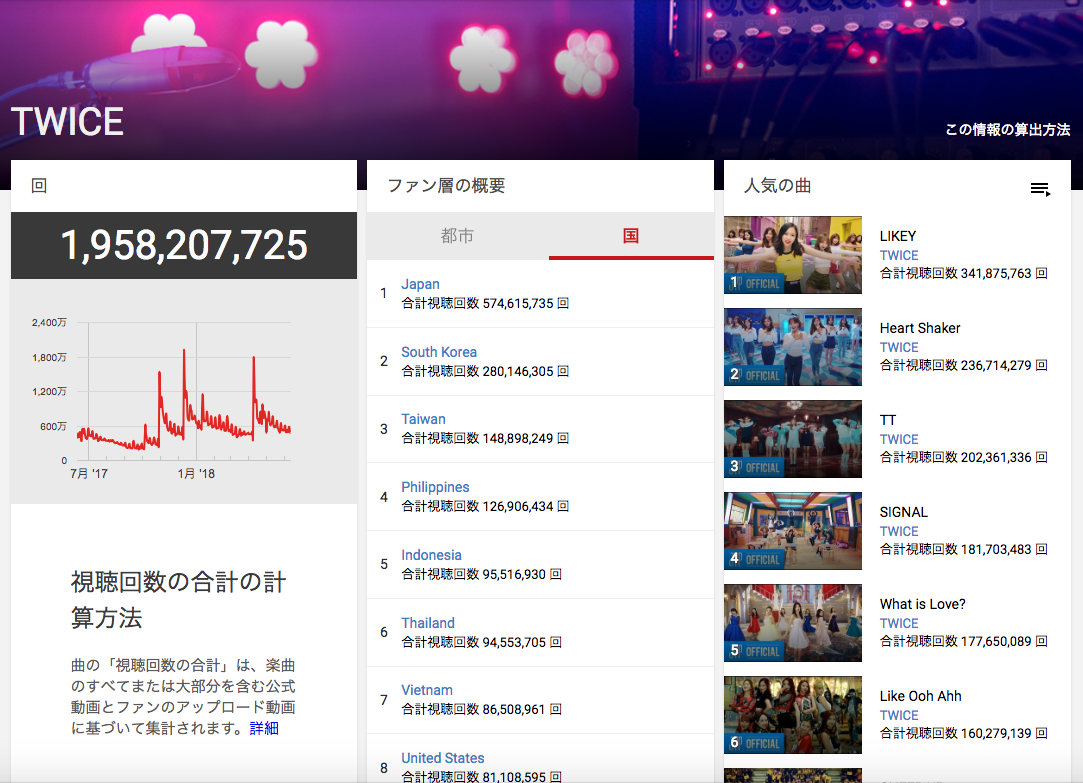
Task: Open TWICE artist link under Heart Shaker
Action: (899, 347)
